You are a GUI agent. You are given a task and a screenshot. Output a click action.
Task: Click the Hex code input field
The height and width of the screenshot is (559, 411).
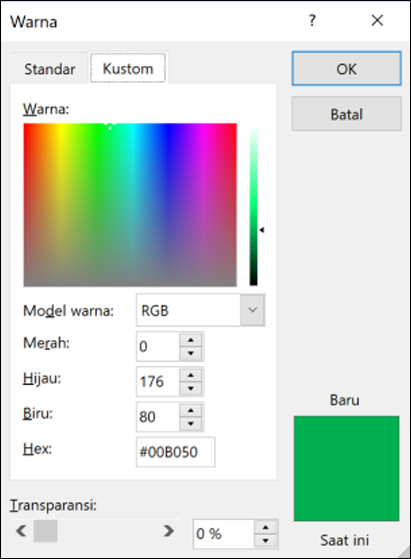coord(176,452)
